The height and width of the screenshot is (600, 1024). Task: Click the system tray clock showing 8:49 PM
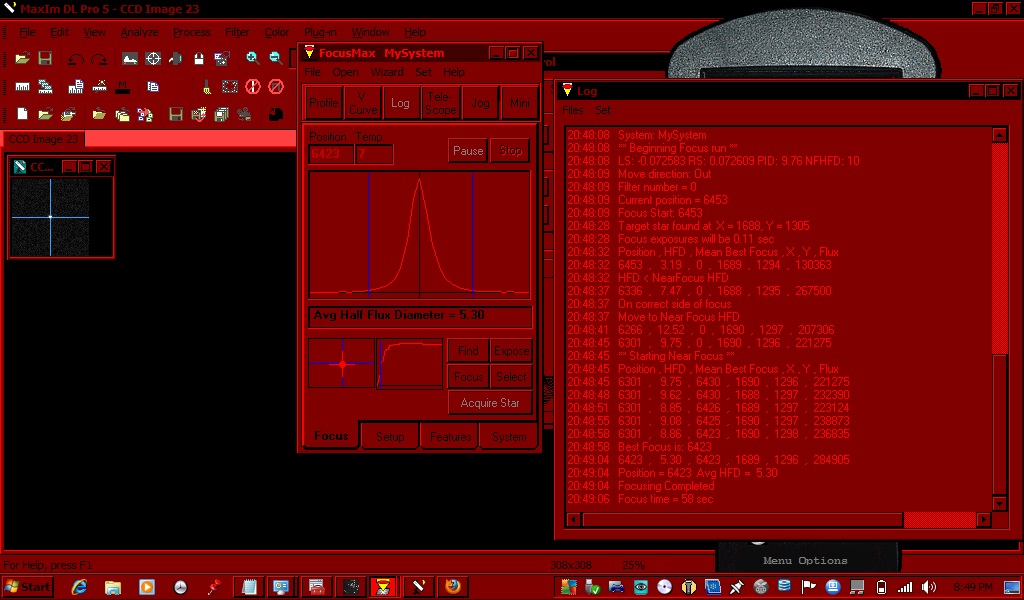coord(974,587)
